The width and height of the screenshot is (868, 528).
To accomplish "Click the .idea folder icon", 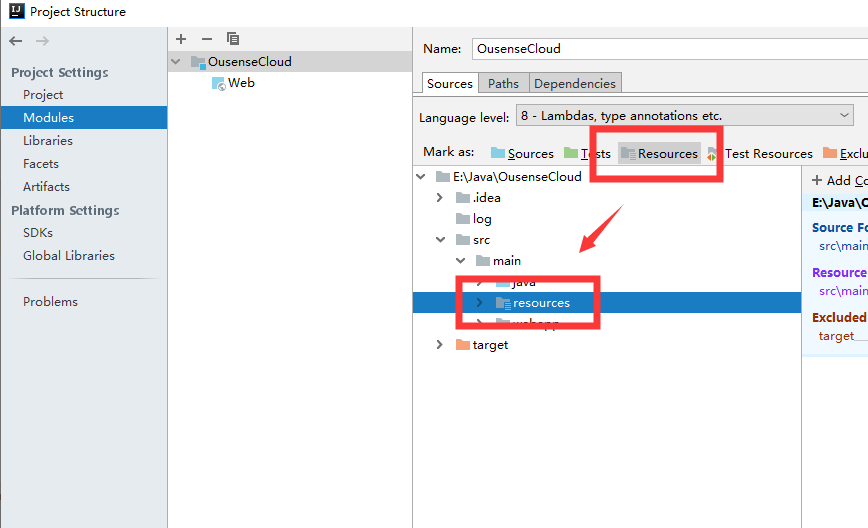I will (463, 198).
